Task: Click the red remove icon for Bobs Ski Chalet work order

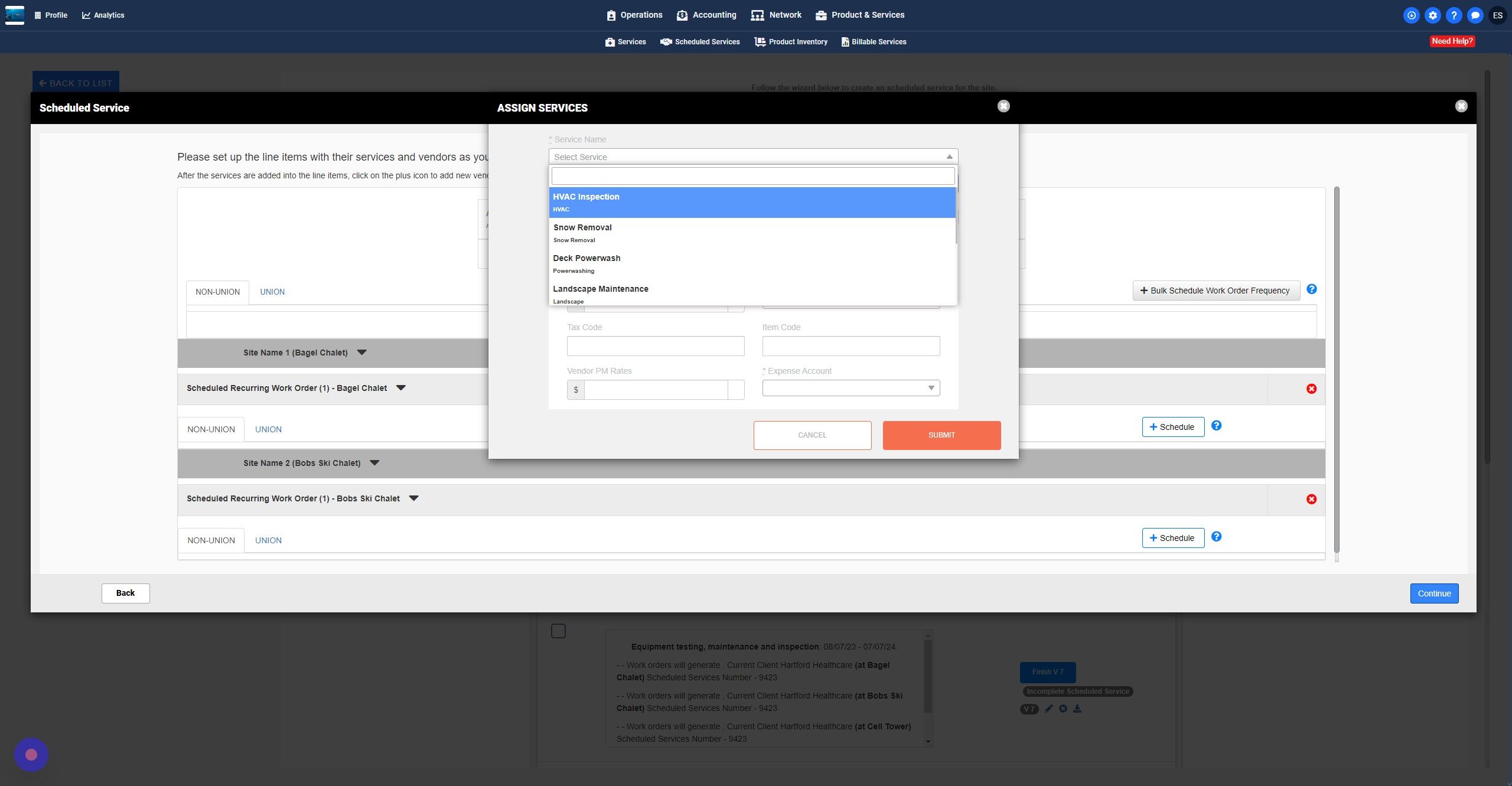Action: [x=1311, y=499]
